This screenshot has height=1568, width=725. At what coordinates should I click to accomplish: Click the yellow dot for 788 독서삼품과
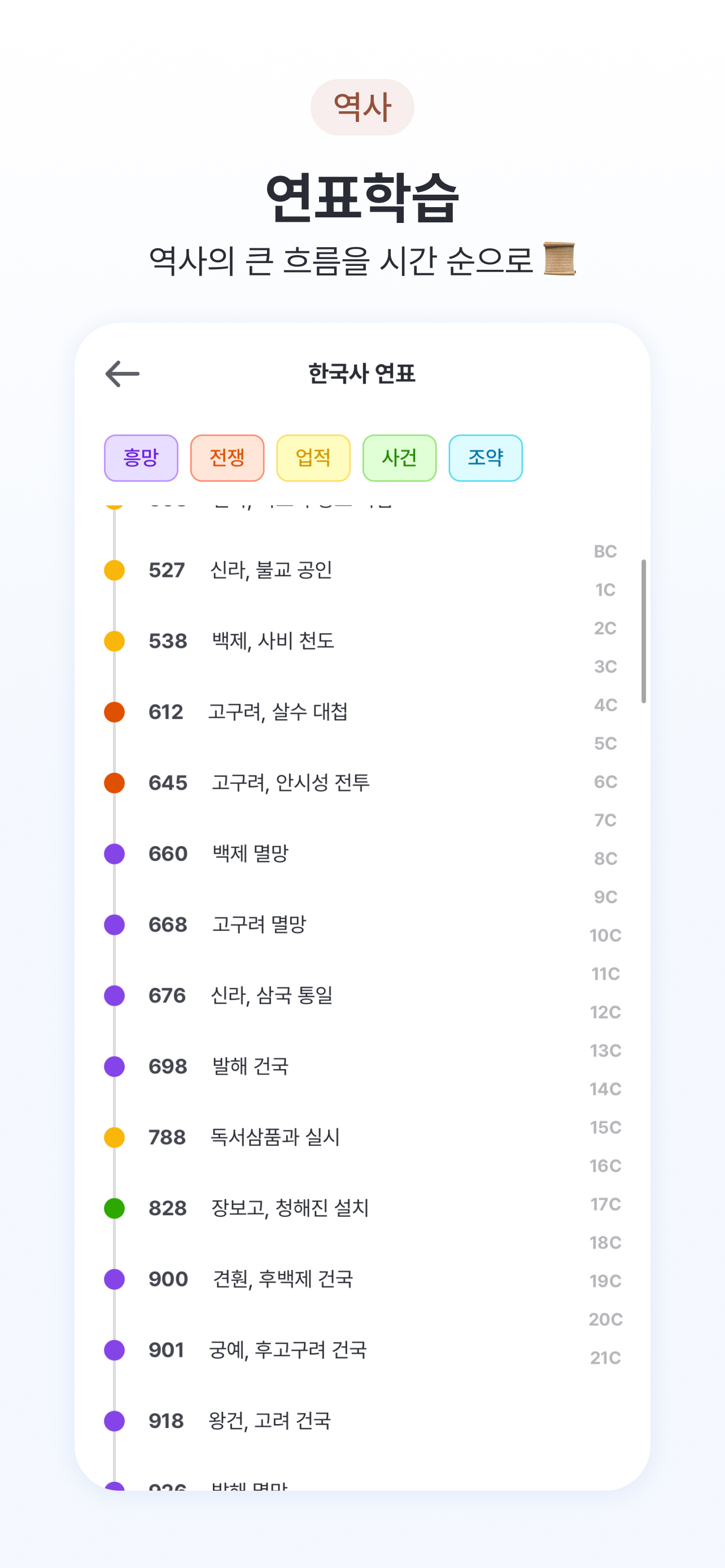115,1138
